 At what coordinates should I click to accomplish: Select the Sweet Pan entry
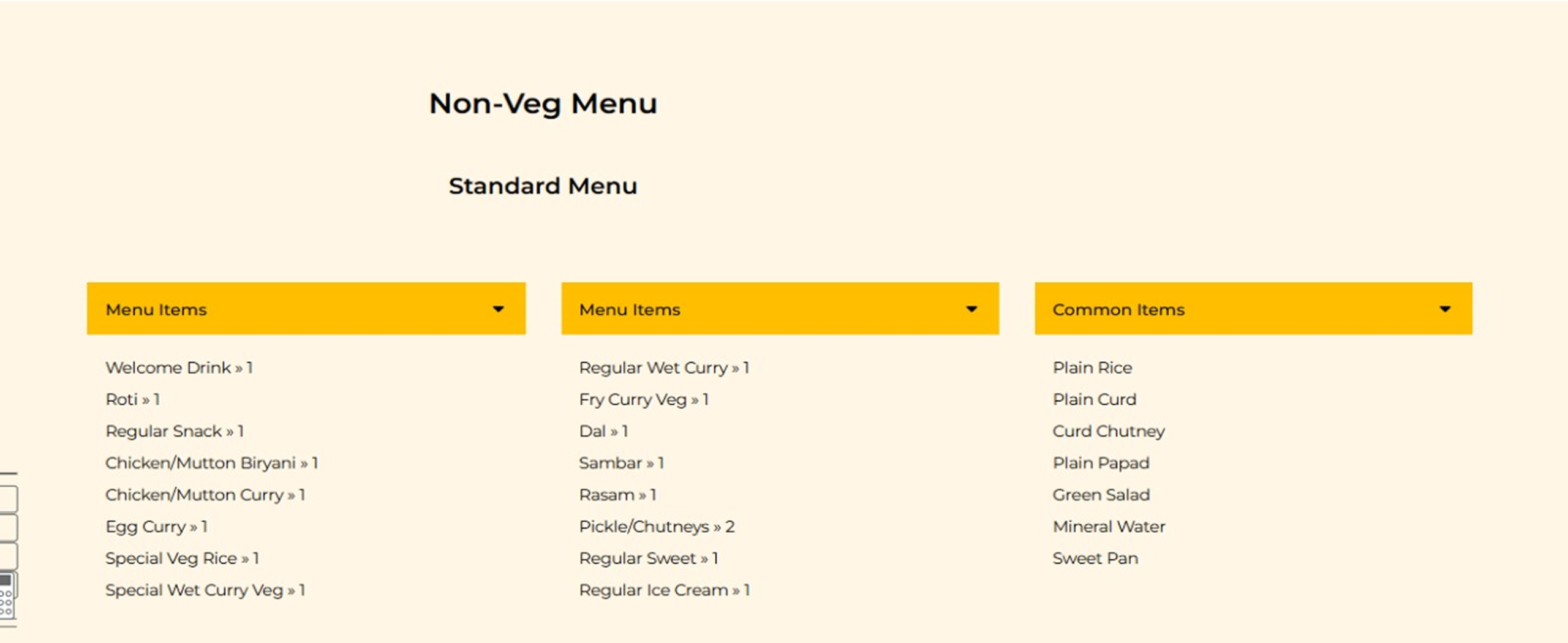[1095, 558]
